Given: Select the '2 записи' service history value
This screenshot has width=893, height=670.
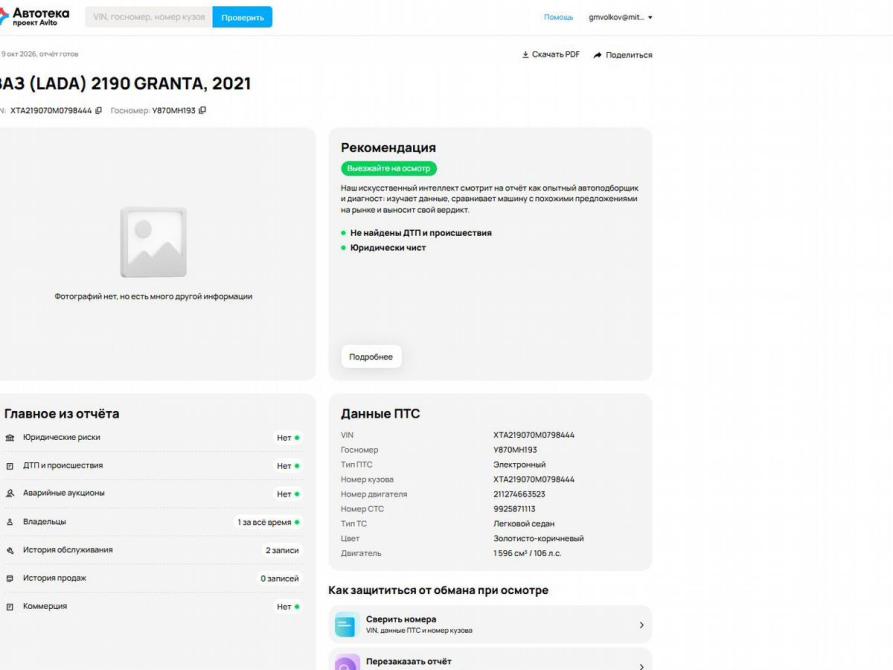Looking at the screenshot, I should tap(282, 550).
